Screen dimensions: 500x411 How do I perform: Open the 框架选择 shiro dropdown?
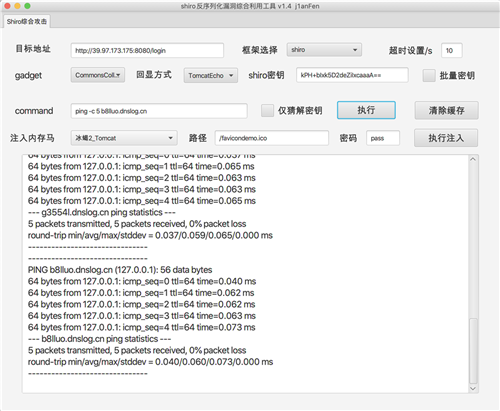click(x=324, y=50)
